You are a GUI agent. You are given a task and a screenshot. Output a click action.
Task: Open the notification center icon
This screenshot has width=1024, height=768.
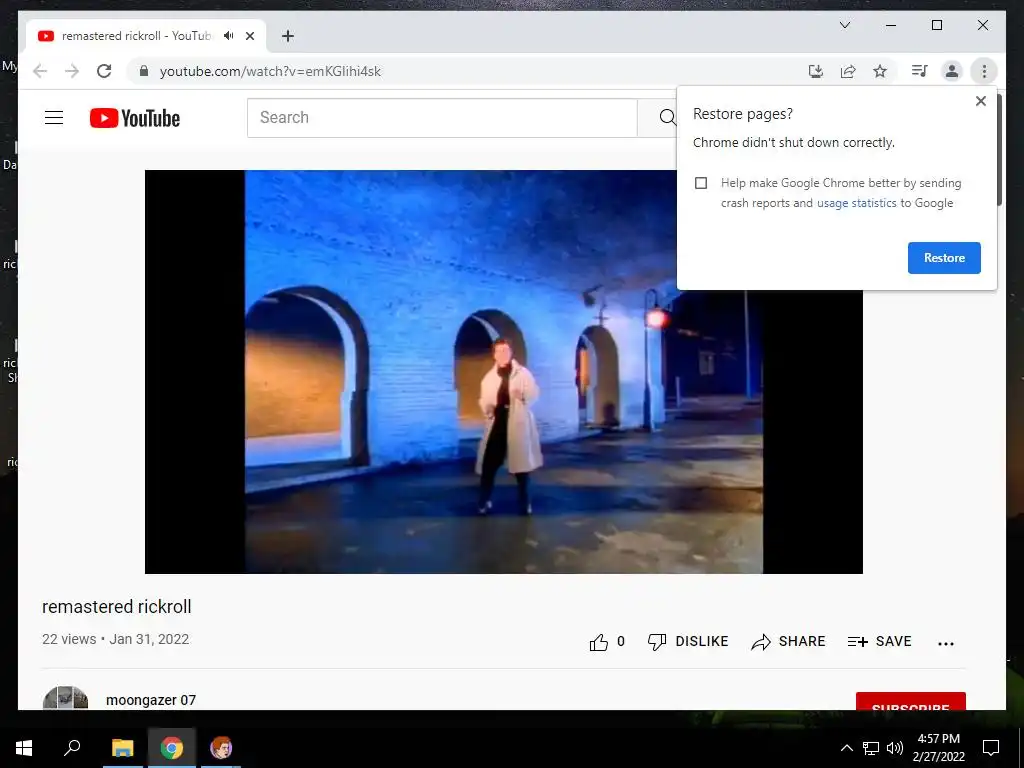[991, 748]
